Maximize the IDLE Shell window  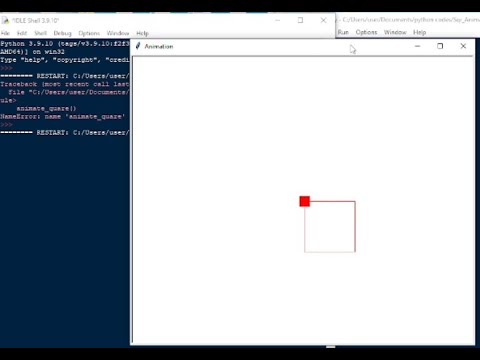300,20
